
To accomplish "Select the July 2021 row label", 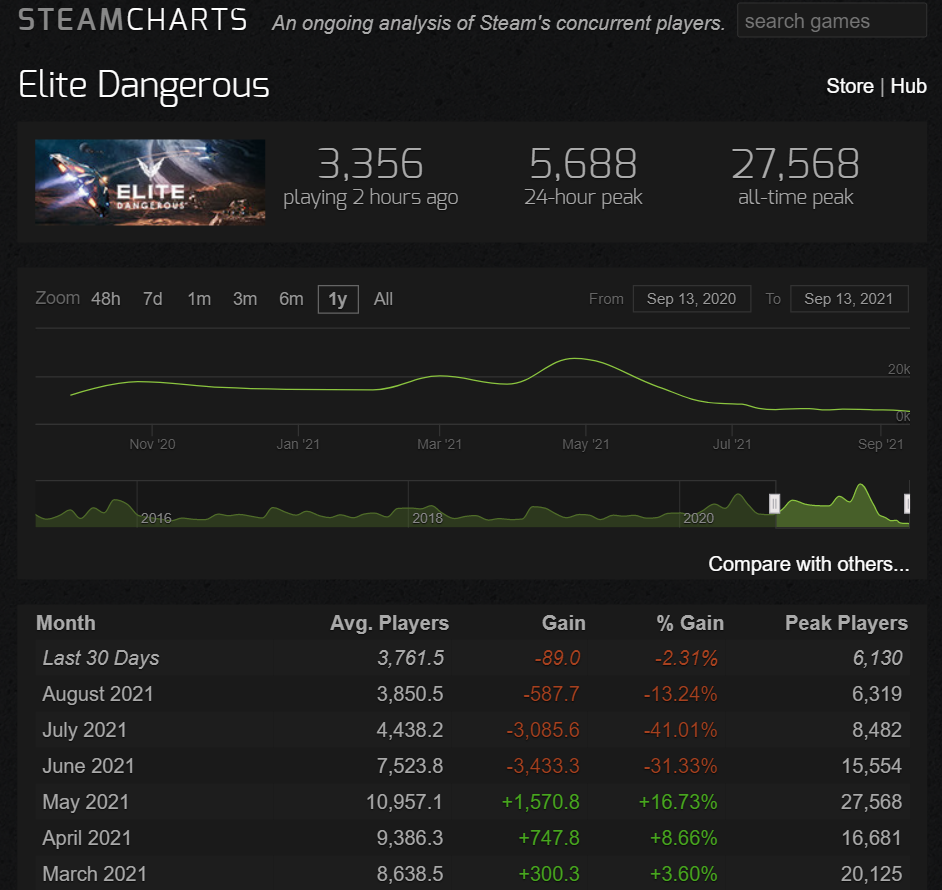I will point(85,730).
